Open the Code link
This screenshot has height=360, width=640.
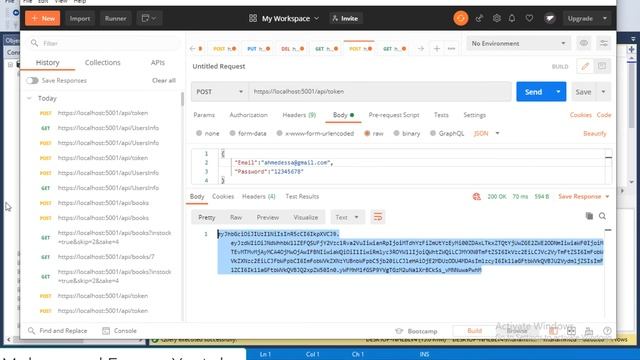pos(604,115)
